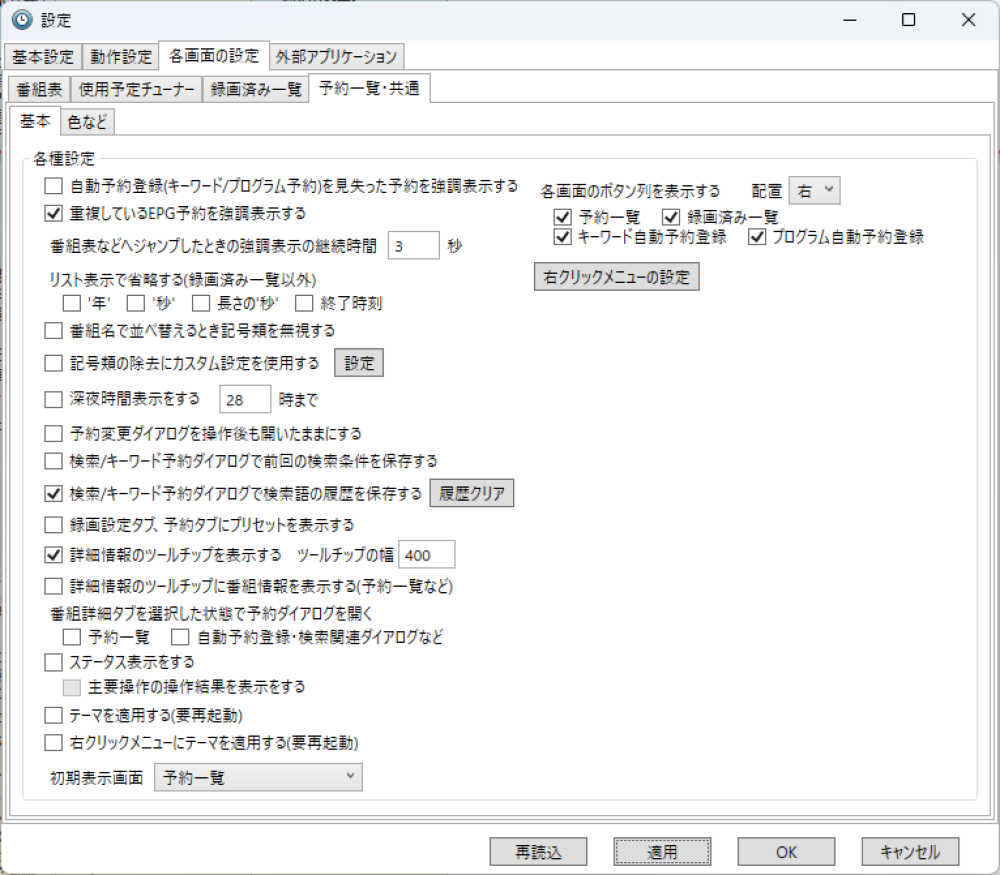Maximize the 設定 window
Viewport: 1000px width, 875px height.
[909, 20]
